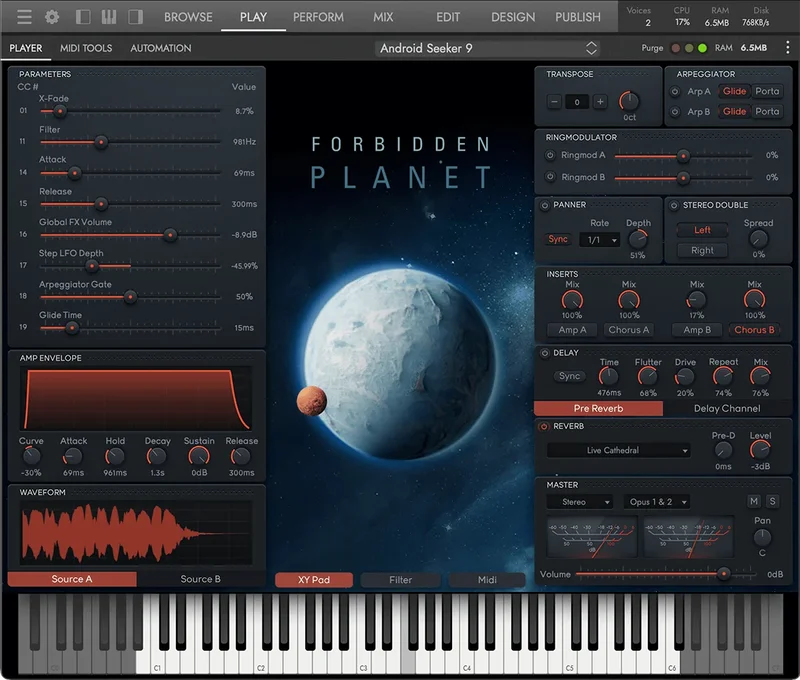This screenshot has height=680, width=800.
Task: Open the Panner Rate 1/1 dropdown
Action: pyautogui.click(x=599, y=240)
